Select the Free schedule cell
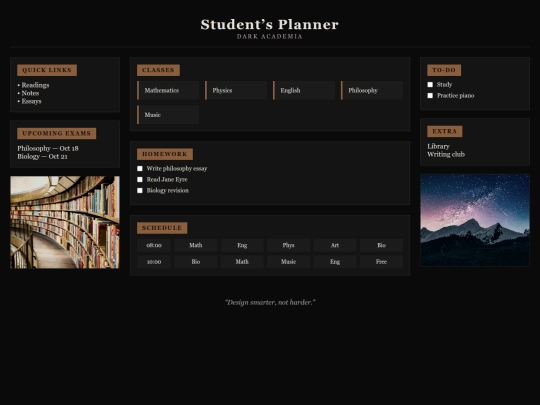 381,262
